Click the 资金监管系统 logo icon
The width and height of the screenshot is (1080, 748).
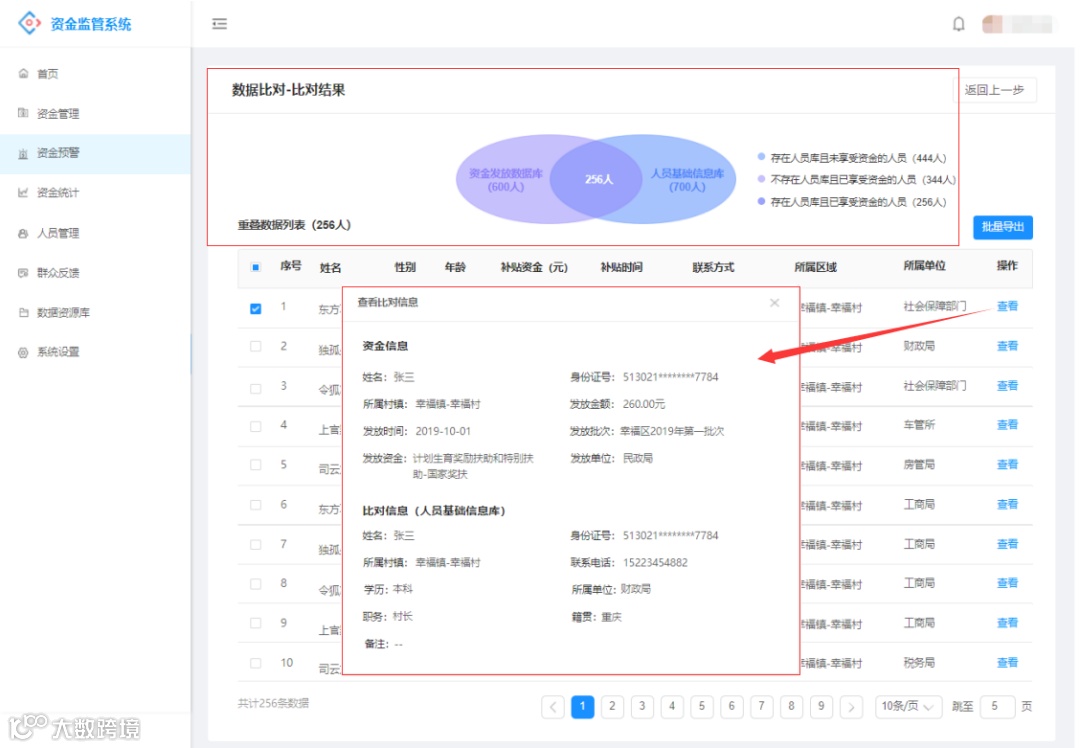[29, 23]
